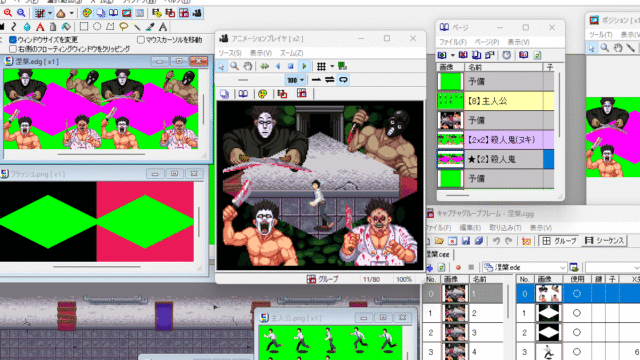640x360 pixels.
Task: Click the play button in Animation Player
Action: pos(304,66)
